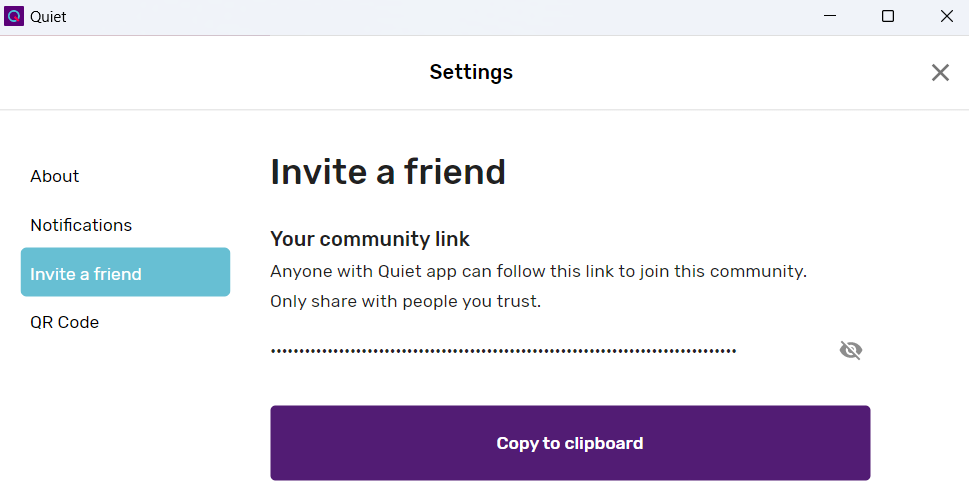Go to the QR Code section
The image size is (969, 494).
pos(65,322)
